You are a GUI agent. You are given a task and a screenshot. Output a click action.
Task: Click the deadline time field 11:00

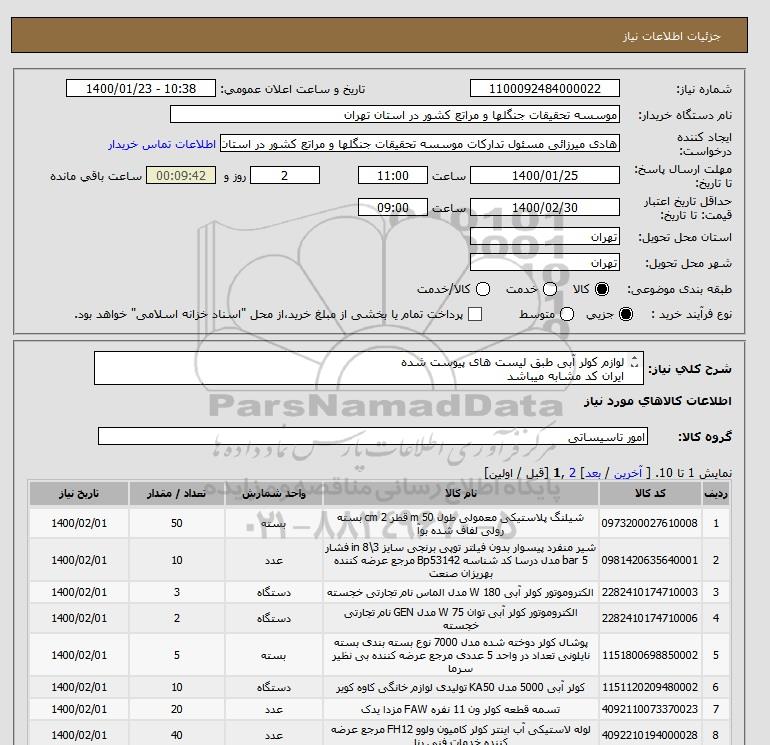coord(393,175)
